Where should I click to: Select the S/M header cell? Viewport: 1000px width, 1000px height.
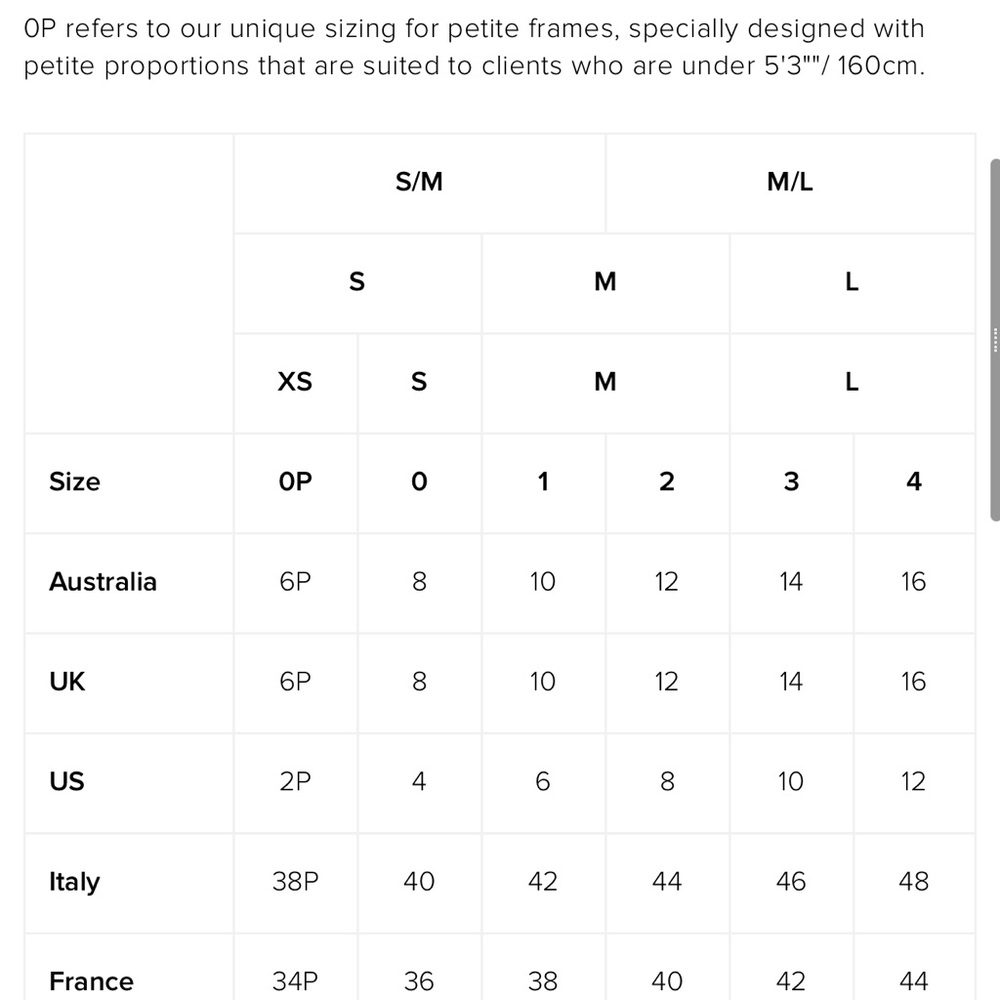point(419,183)
